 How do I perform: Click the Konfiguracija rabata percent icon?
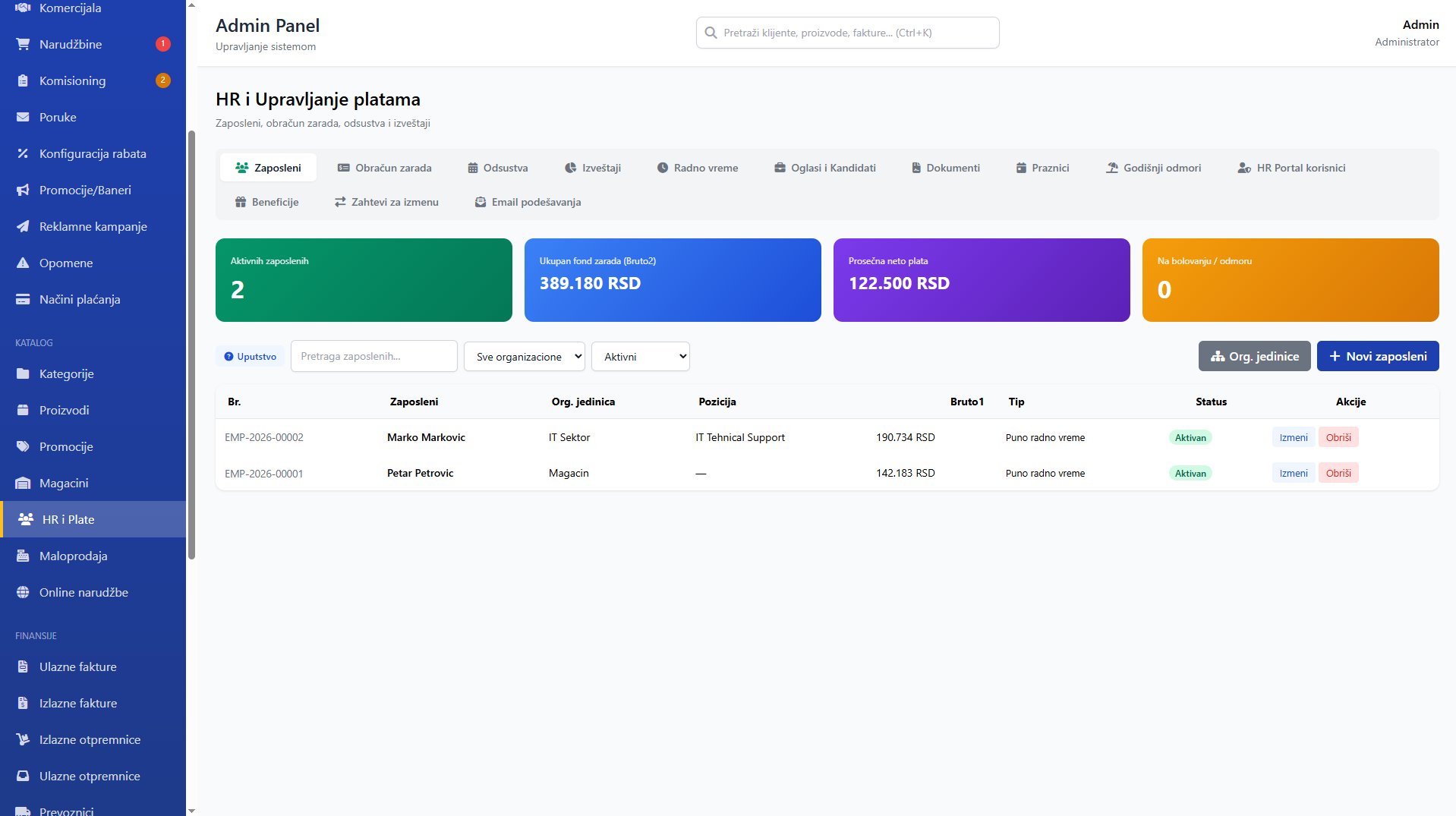[23, 153]
